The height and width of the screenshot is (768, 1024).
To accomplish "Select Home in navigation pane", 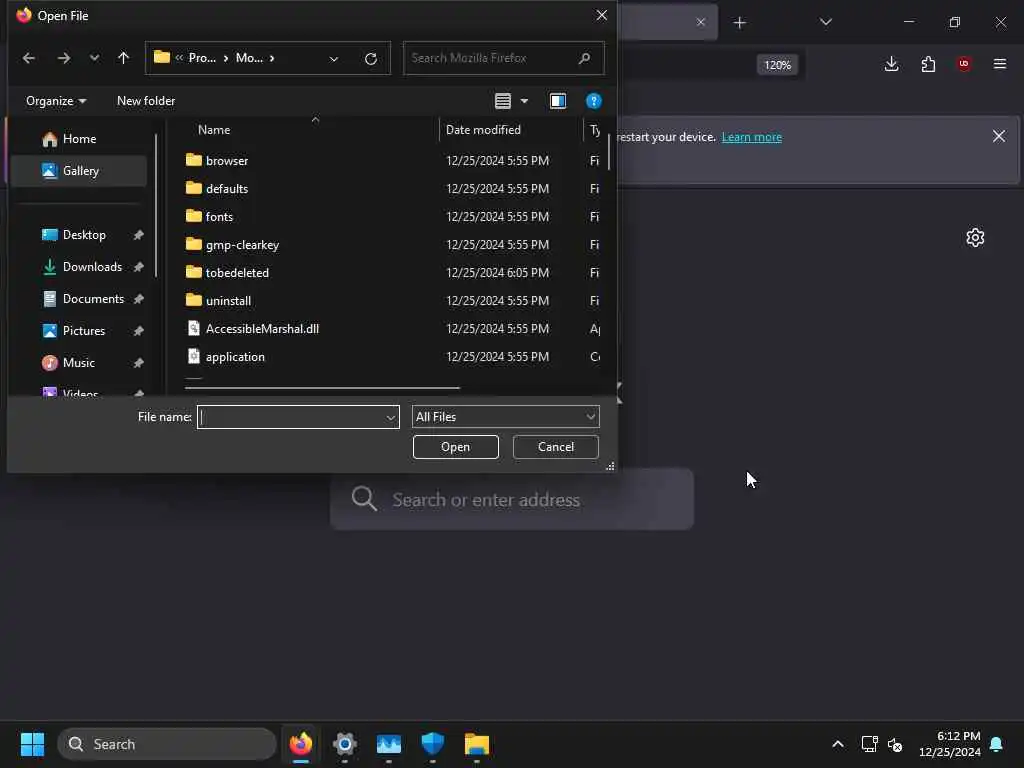I will (x=79, y=138).
